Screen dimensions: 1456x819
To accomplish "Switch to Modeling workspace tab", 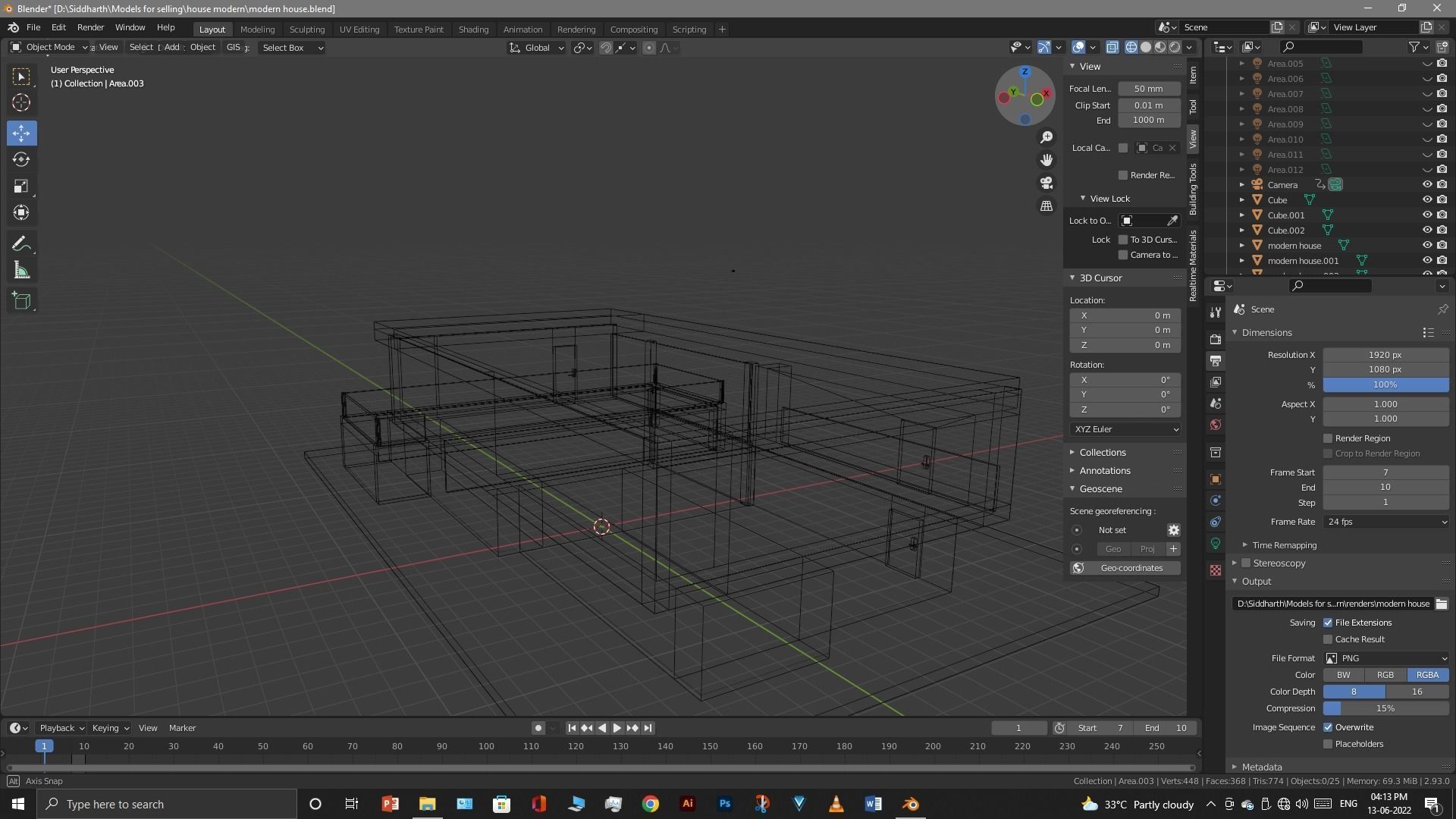I will click(x=257, y=29).
